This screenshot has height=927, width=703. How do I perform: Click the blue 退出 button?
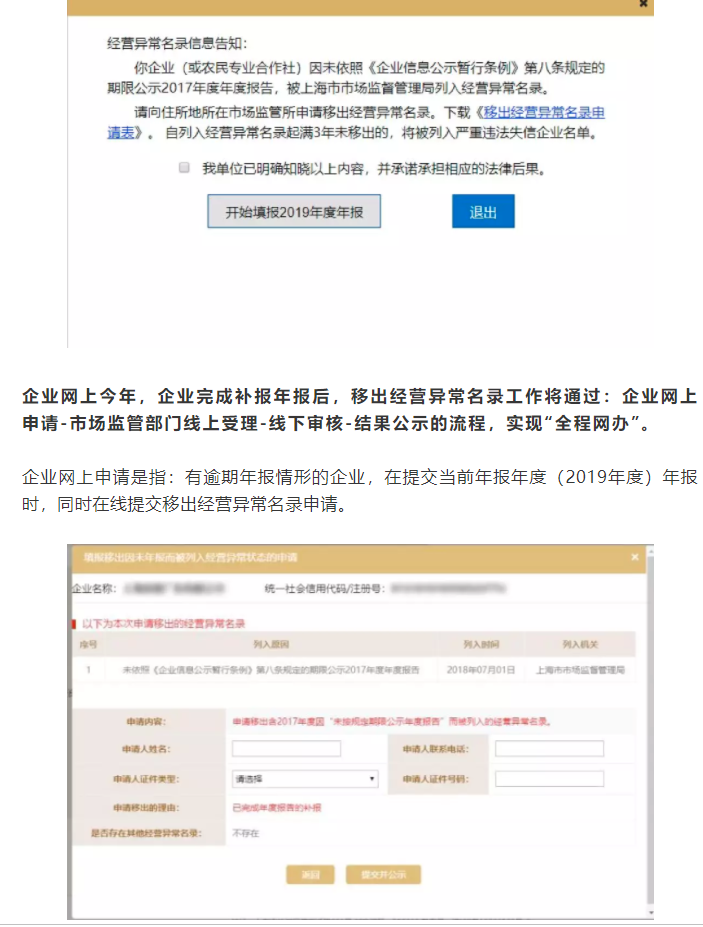tap(483, 212)
